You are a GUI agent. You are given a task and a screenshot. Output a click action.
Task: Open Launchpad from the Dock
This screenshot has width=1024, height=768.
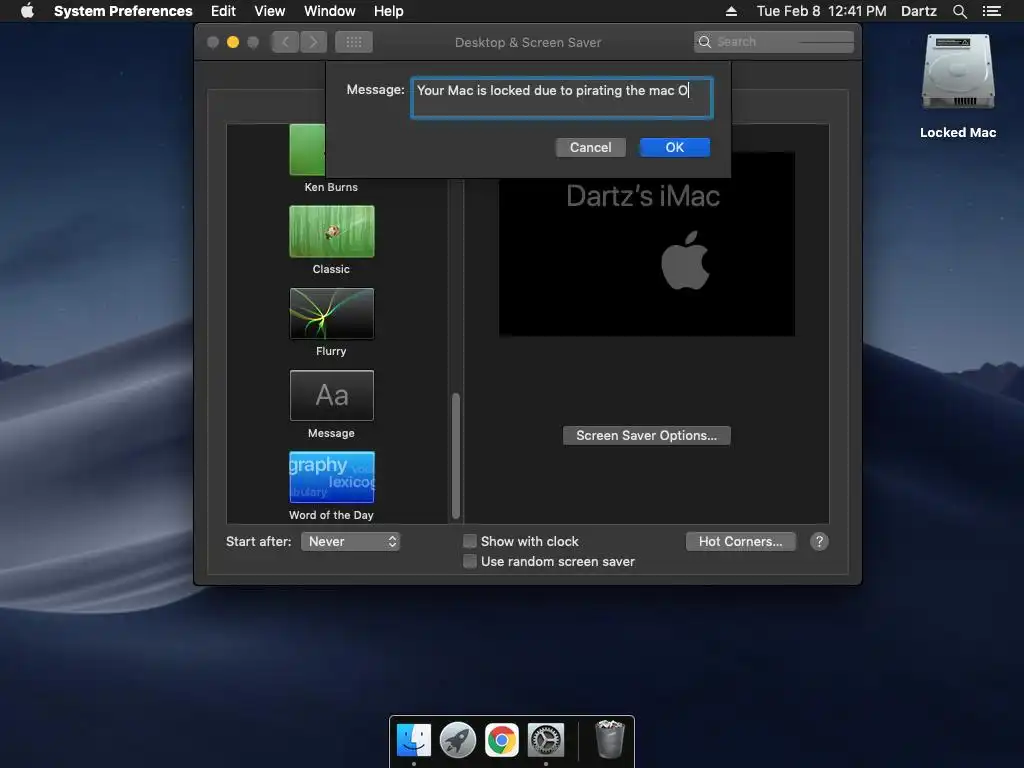click(458, 740)
